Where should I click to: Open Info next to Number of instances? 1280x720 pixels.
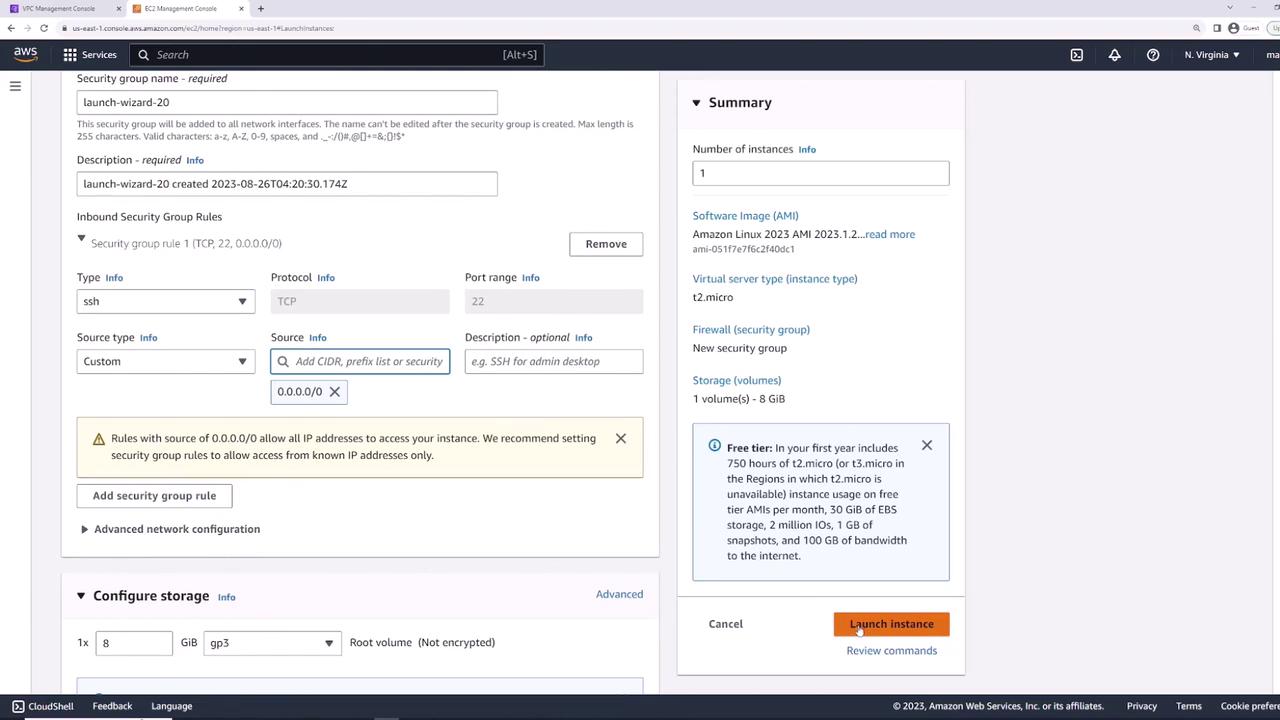[x=807, y=150]
